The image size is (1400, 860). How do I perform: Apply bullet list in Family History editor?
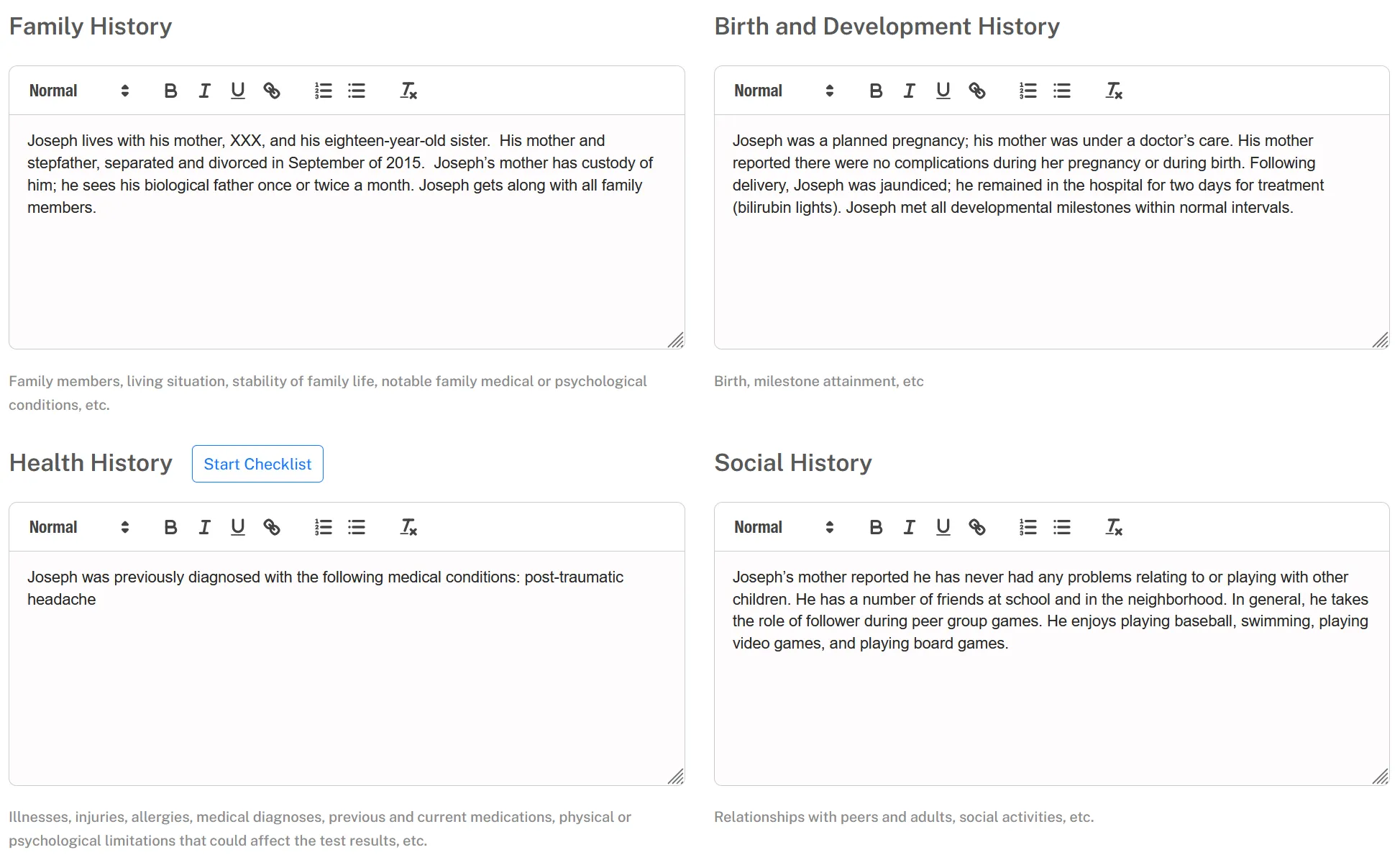[x=357, y=91]
